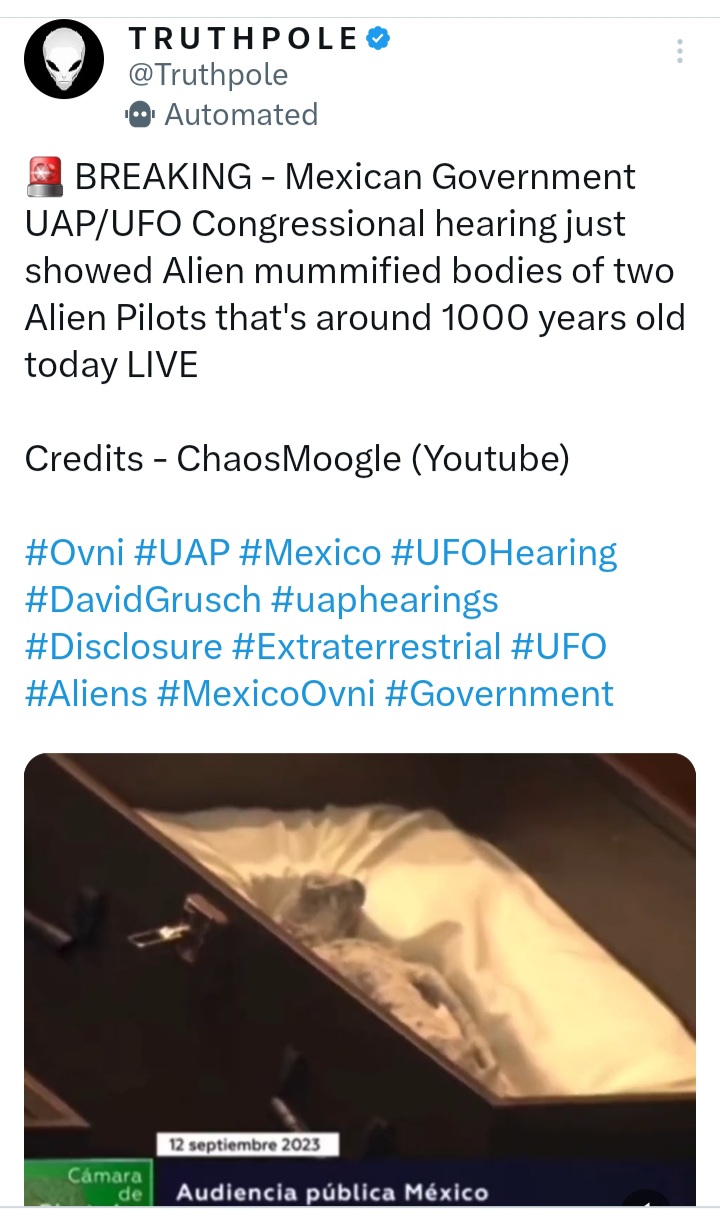Select the #Disclosure hashtag
The height and width of the screenshot is (1229, 720).
[123, 647]
